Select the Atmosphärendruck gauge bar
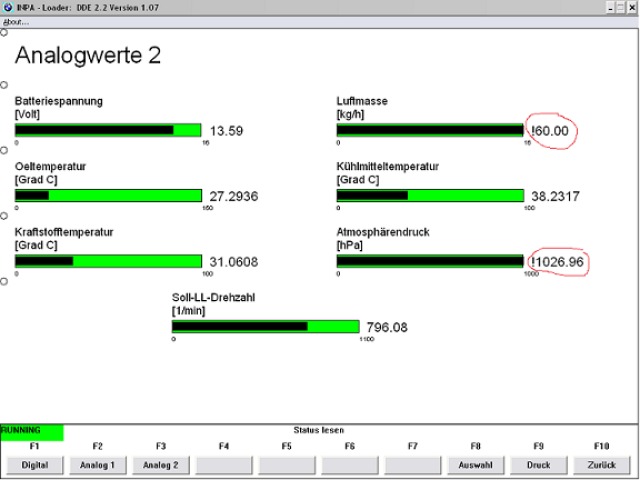 [430, 261]
